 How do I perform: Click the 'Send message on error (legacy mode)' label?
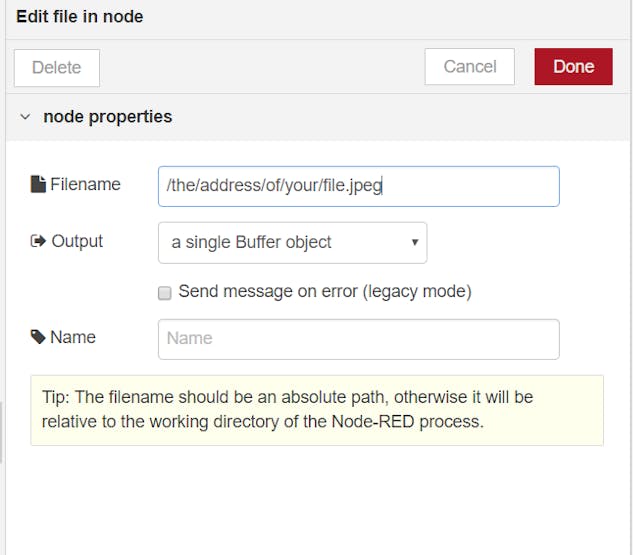[325, 291]
